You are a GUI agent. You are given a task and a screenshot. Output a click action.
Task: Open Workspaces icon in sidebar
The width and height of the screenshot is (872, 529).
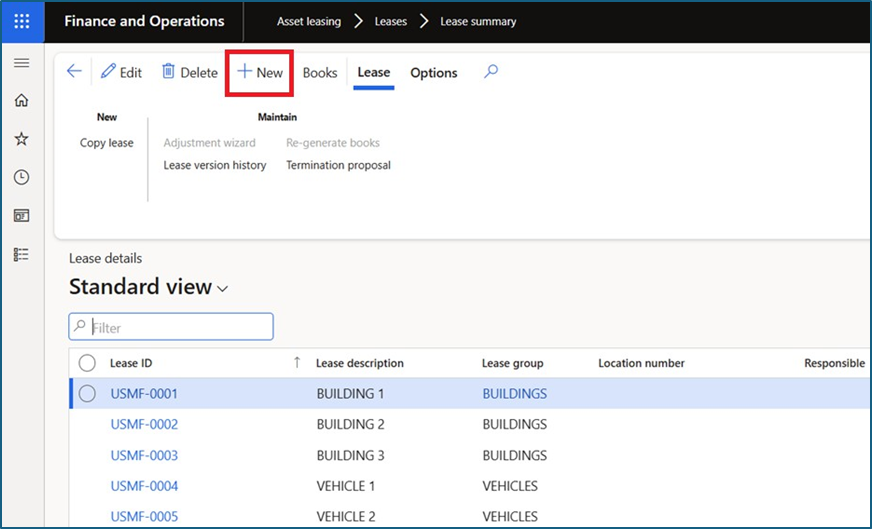click(x=21, y=215)
